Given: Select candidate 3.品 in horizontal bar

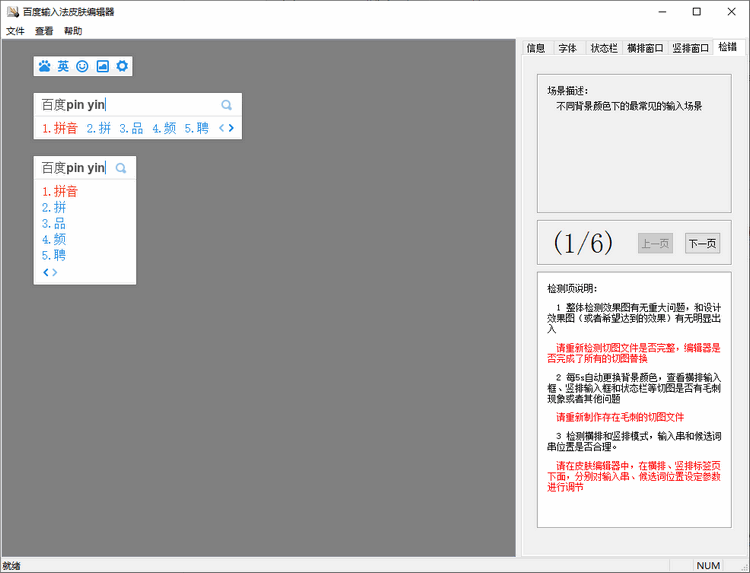Looking at the screenshot, I should tap(131, 128).
